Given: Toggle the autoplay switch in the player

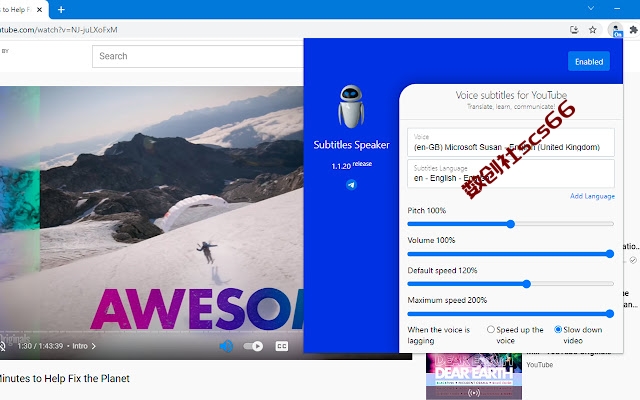Looking at the screenshot, I should point(253,346).
